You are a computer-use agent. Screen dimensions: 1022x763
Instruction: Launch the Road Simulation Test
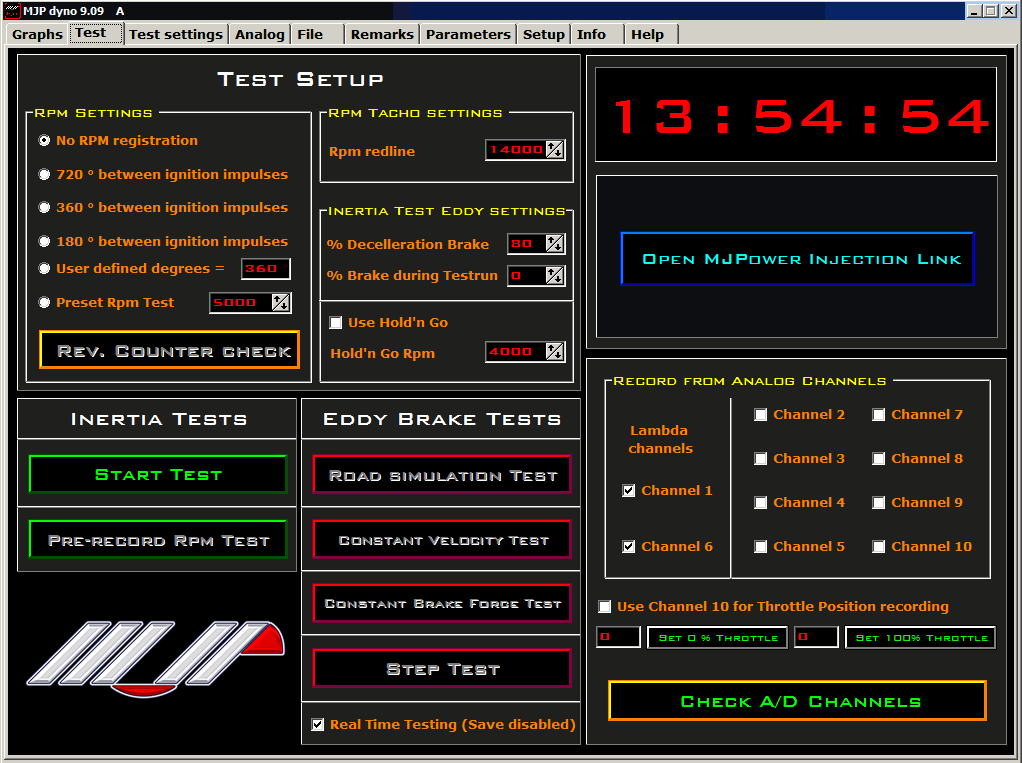[442, 476]
